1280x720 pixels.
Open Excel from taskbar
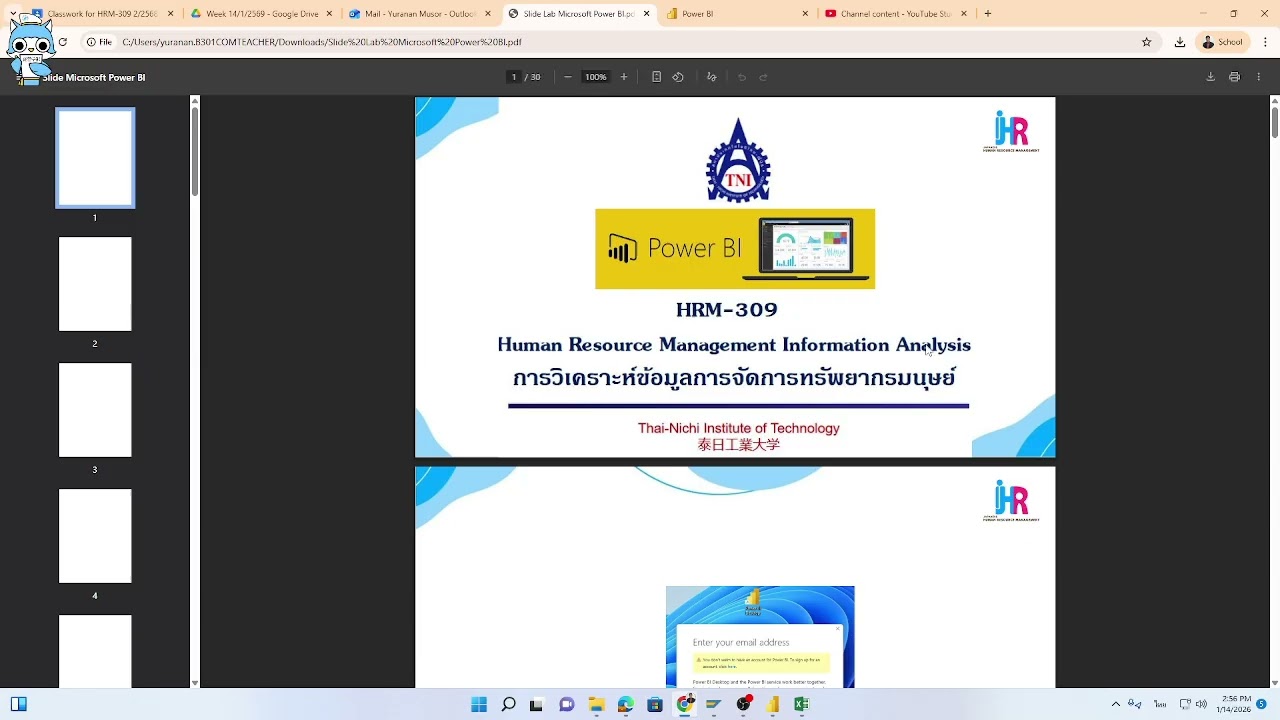coord(801,704)
